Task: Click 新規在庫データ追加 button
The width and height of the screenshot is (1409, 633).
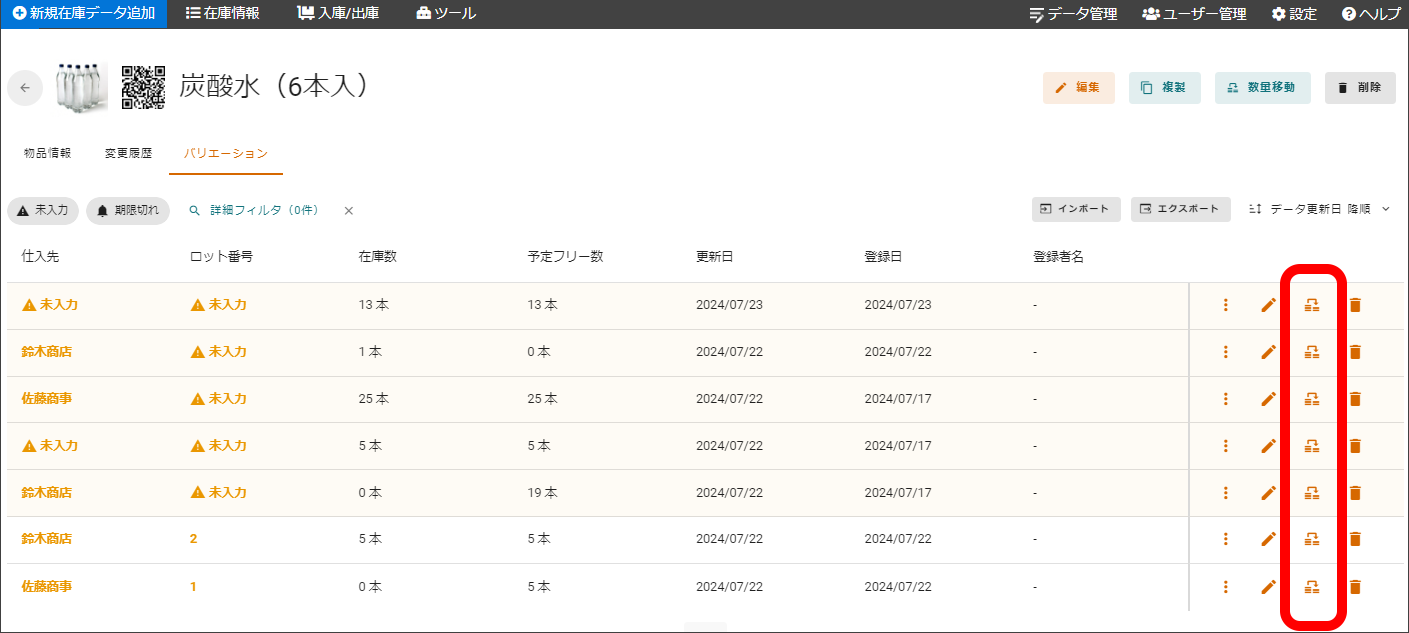Action: coord(84,13)
